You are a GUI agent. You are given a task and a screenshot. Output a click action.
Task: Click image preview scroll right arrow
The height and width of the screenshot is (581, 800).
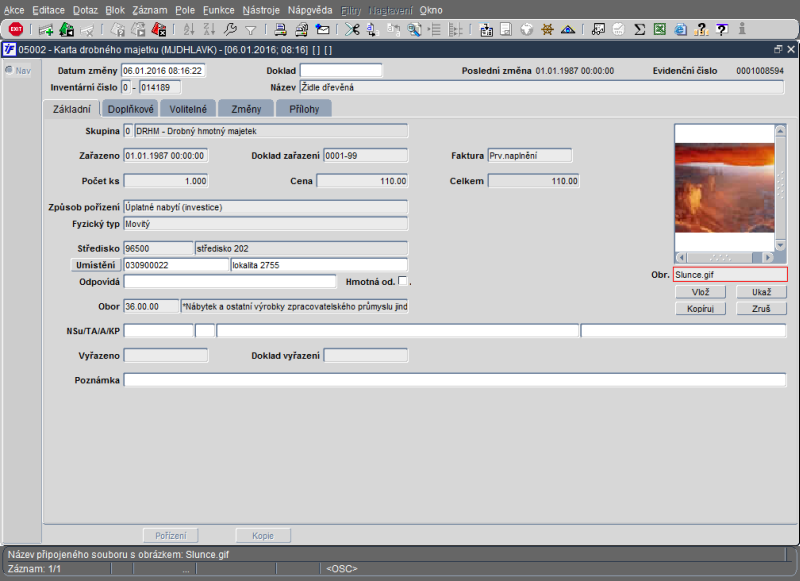[x=768, y=258]
